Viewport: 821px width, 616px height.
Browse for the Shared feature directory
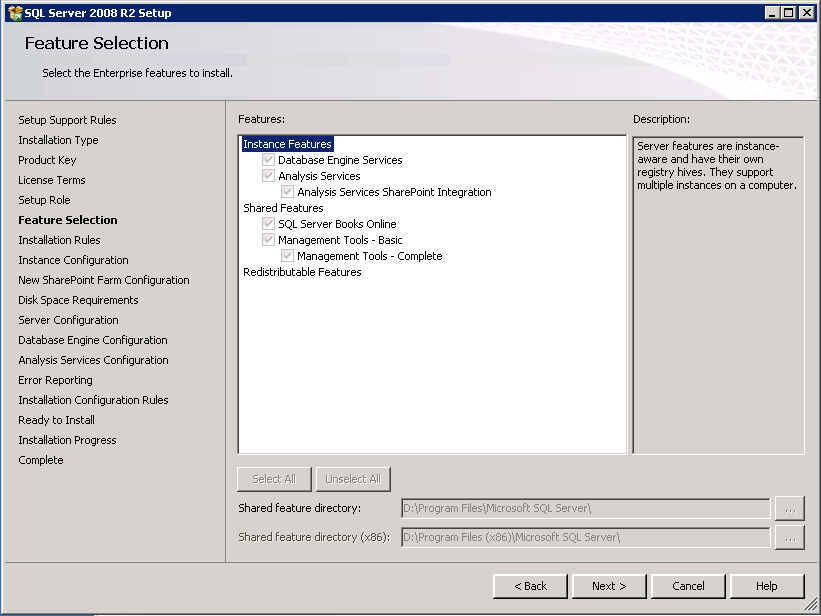pyautogui.click(x=790, y=509)
